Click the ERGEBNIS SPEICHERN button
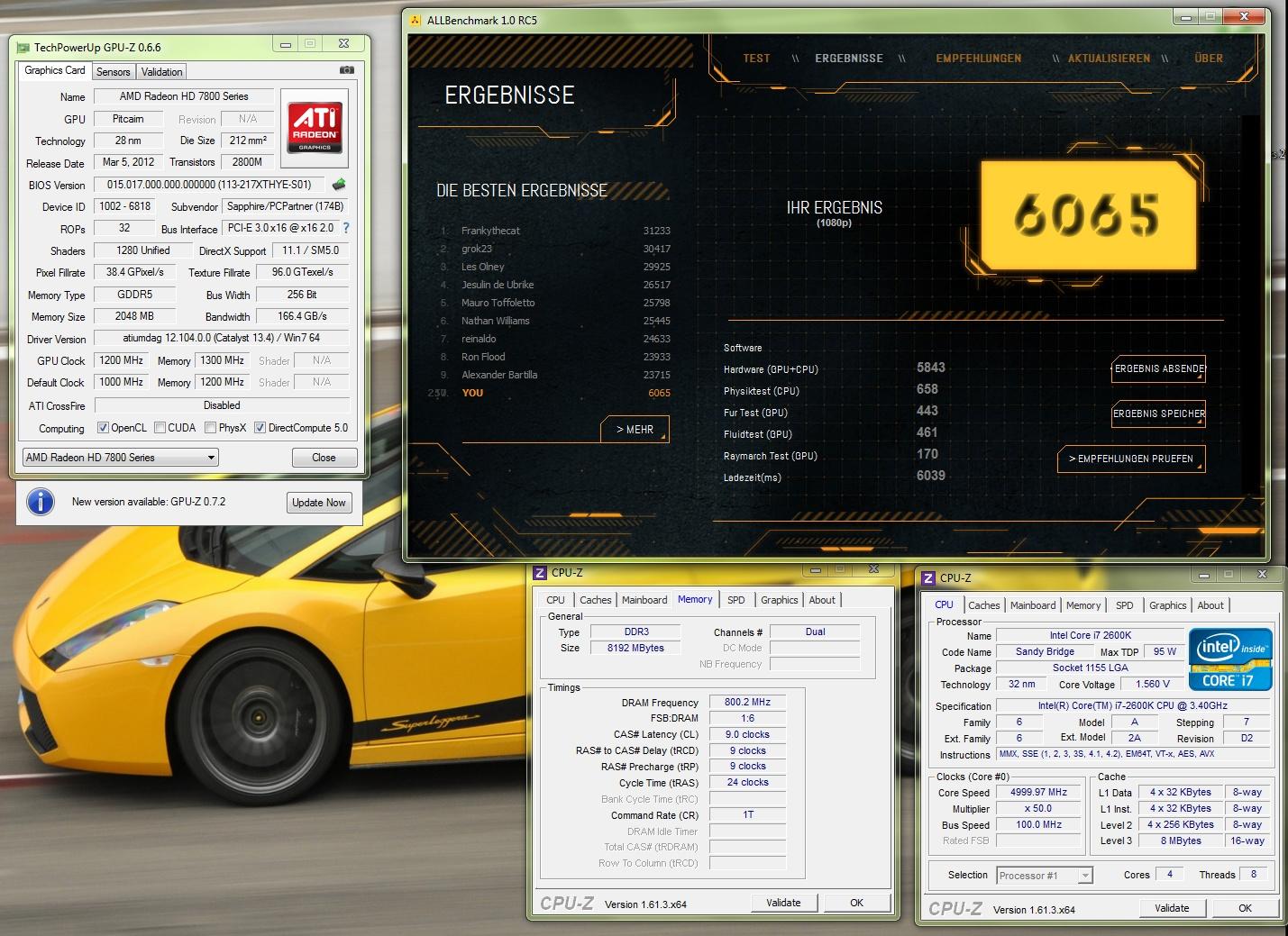 pos(1158,413)
